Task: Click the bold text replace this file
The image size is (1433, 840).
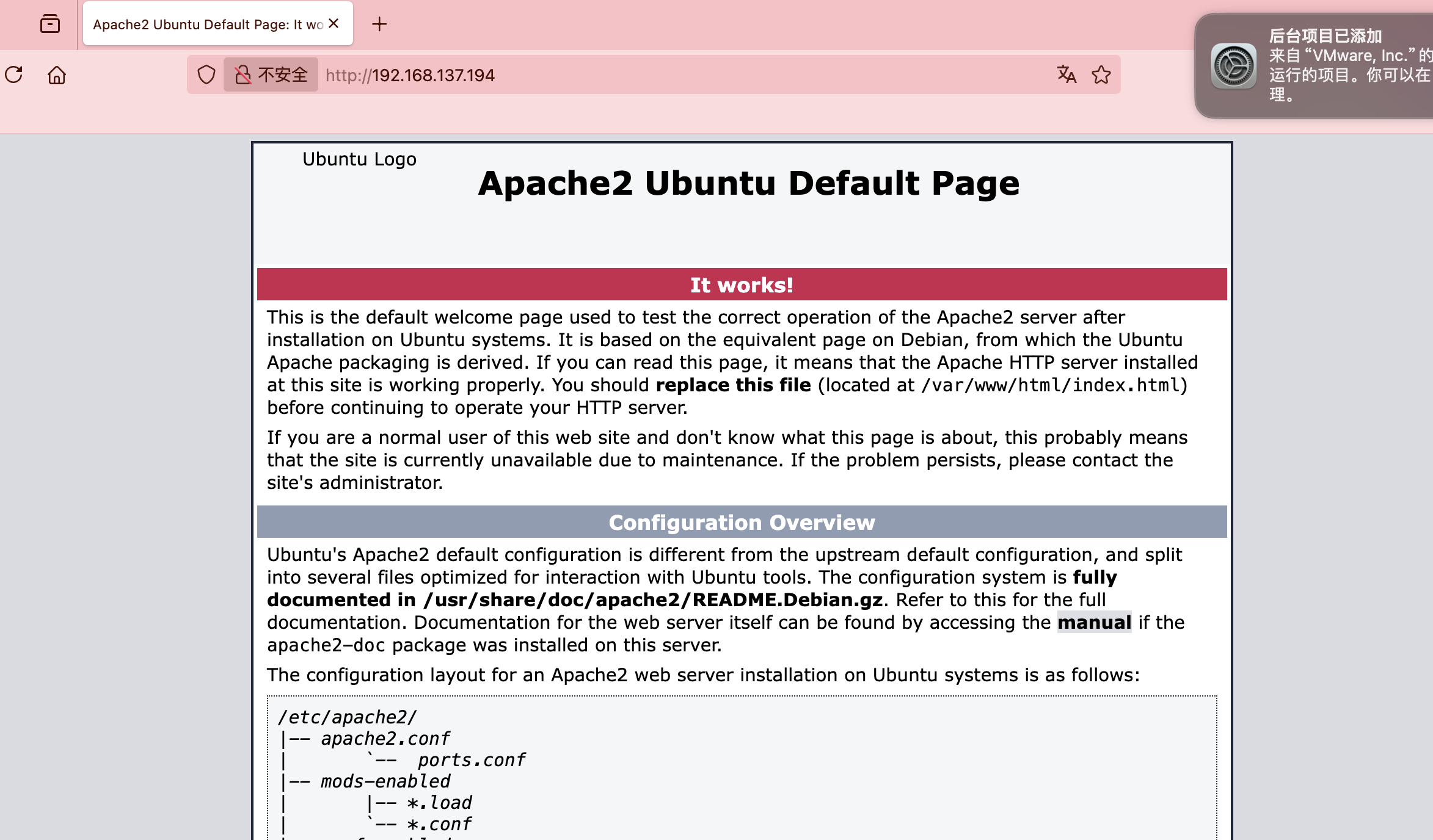Action: 733,385
